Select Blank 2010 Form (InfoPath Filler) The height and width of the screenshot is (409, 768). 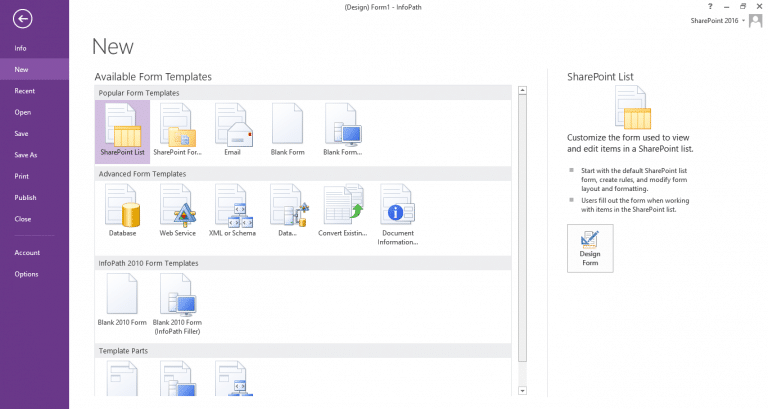177,304
